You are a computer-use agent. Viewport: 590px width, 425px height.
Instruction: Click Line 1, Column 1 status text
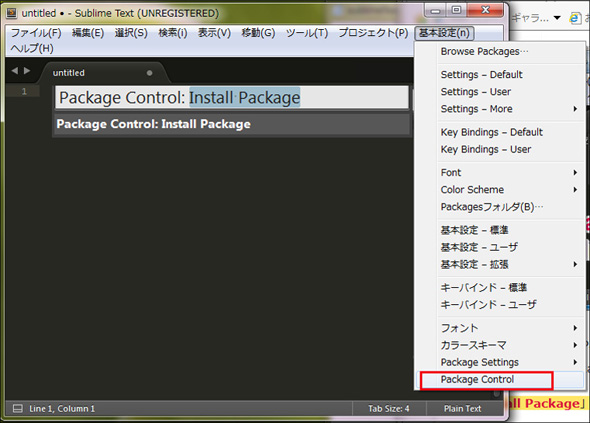(62, 408)
